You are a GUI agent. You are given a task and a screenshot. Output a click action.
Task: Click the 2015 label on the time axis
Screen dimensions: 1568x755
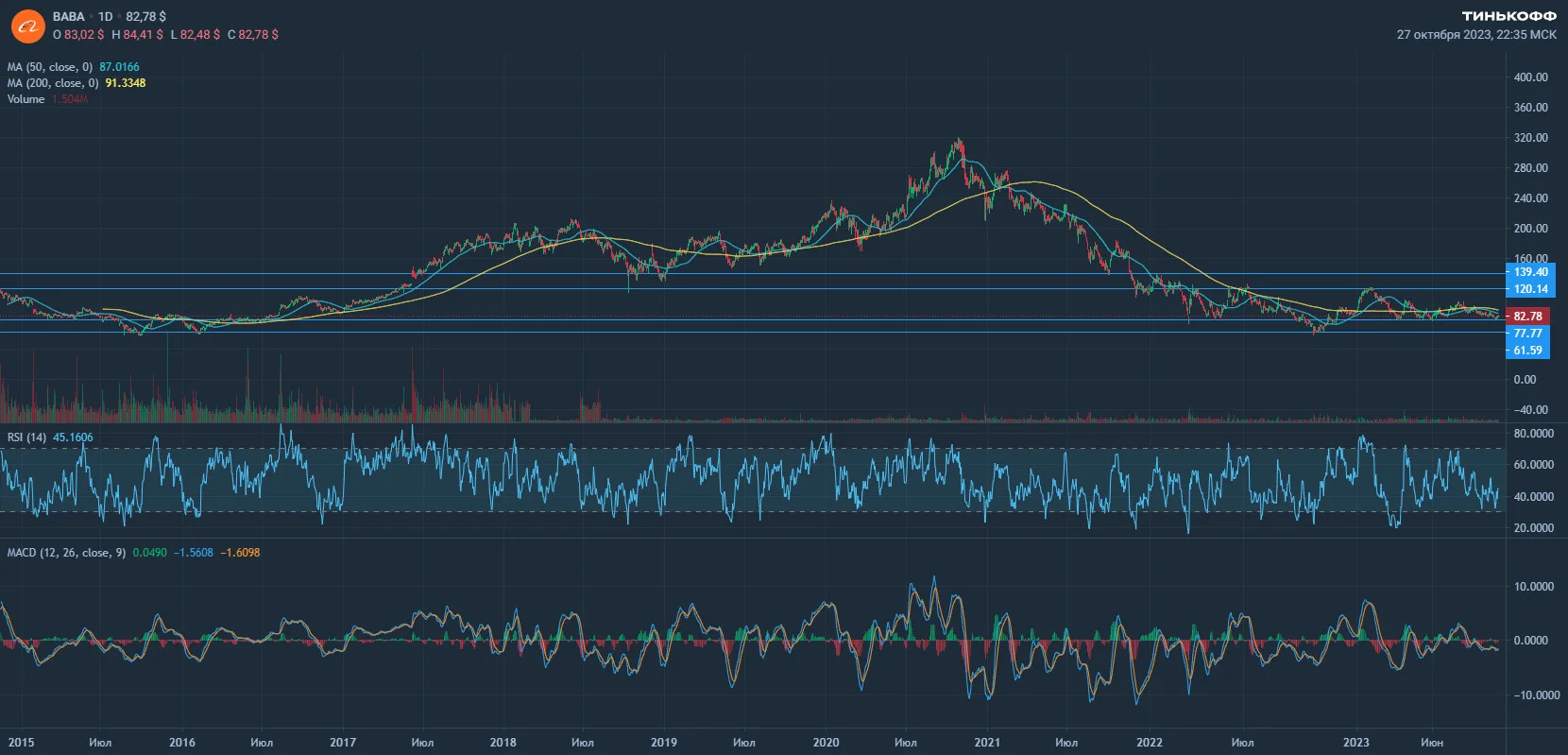(22, 743)
